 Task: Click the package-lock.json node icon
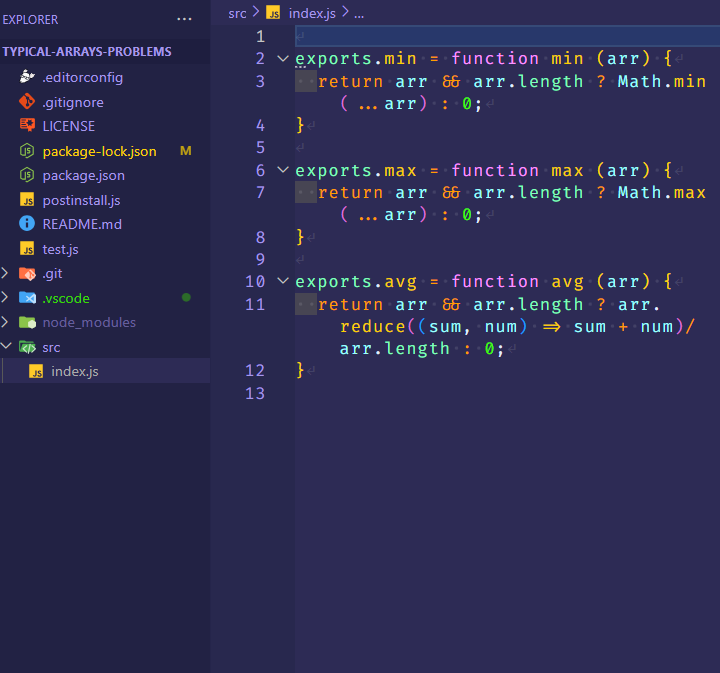click(x=27, y=151)
